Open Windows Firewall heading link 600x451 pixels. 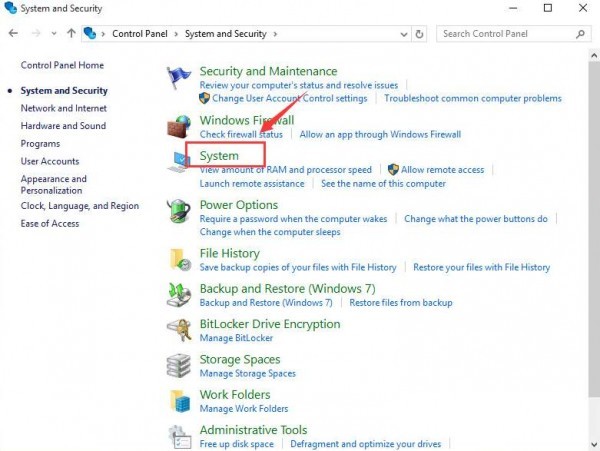(x=247, y=120)
